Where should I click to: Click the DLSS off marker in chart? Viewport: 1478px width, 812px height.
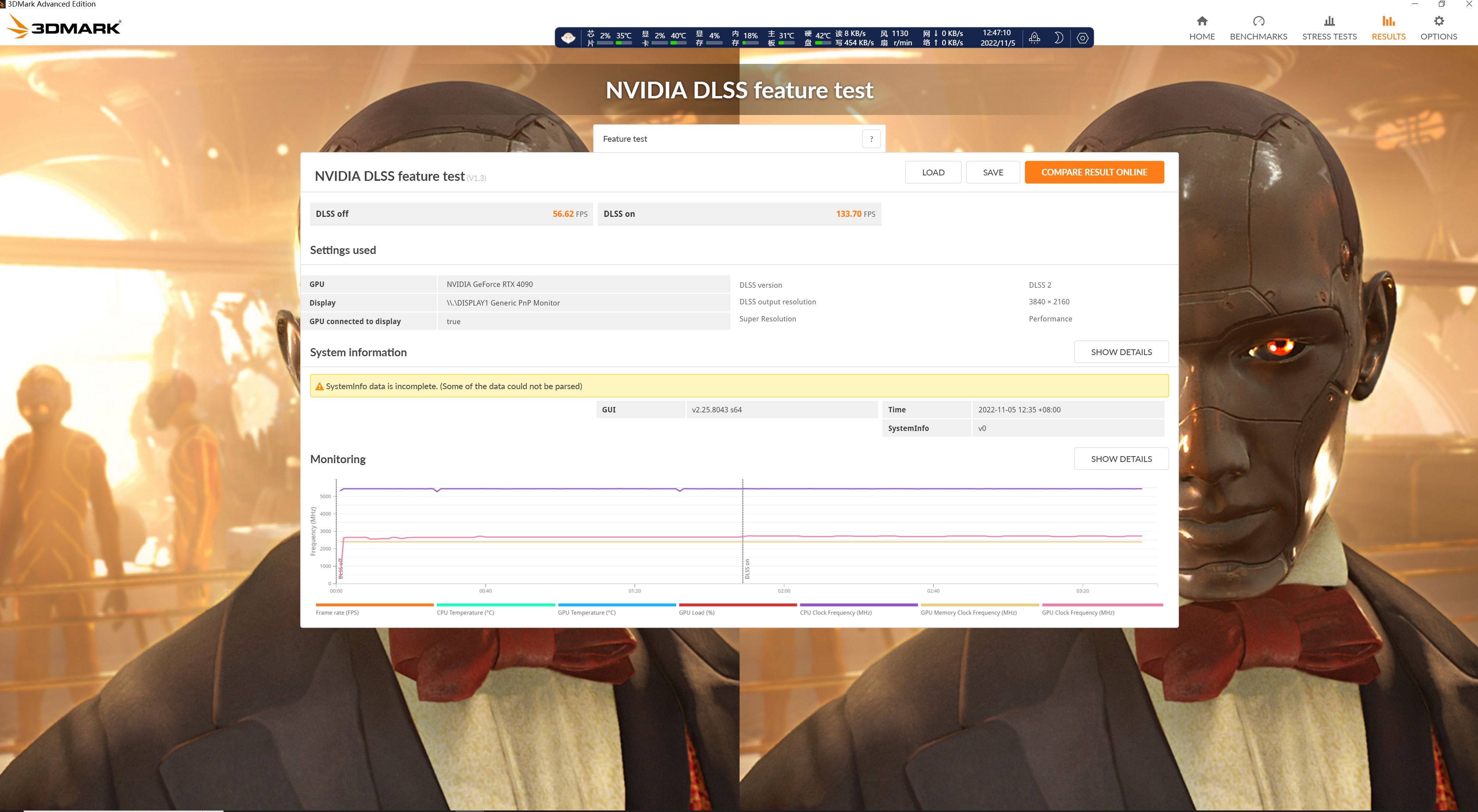point(341,568)
